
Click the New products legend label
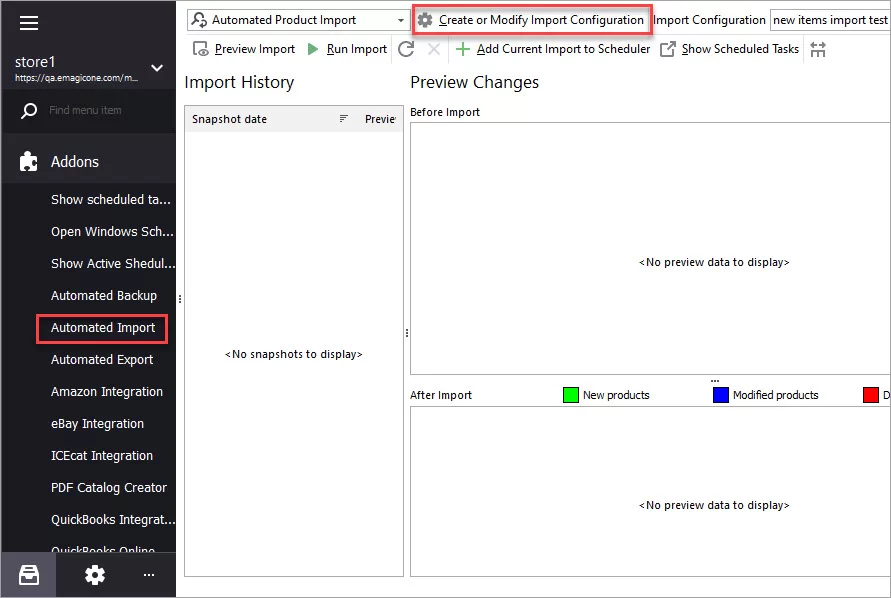[616, 395]
